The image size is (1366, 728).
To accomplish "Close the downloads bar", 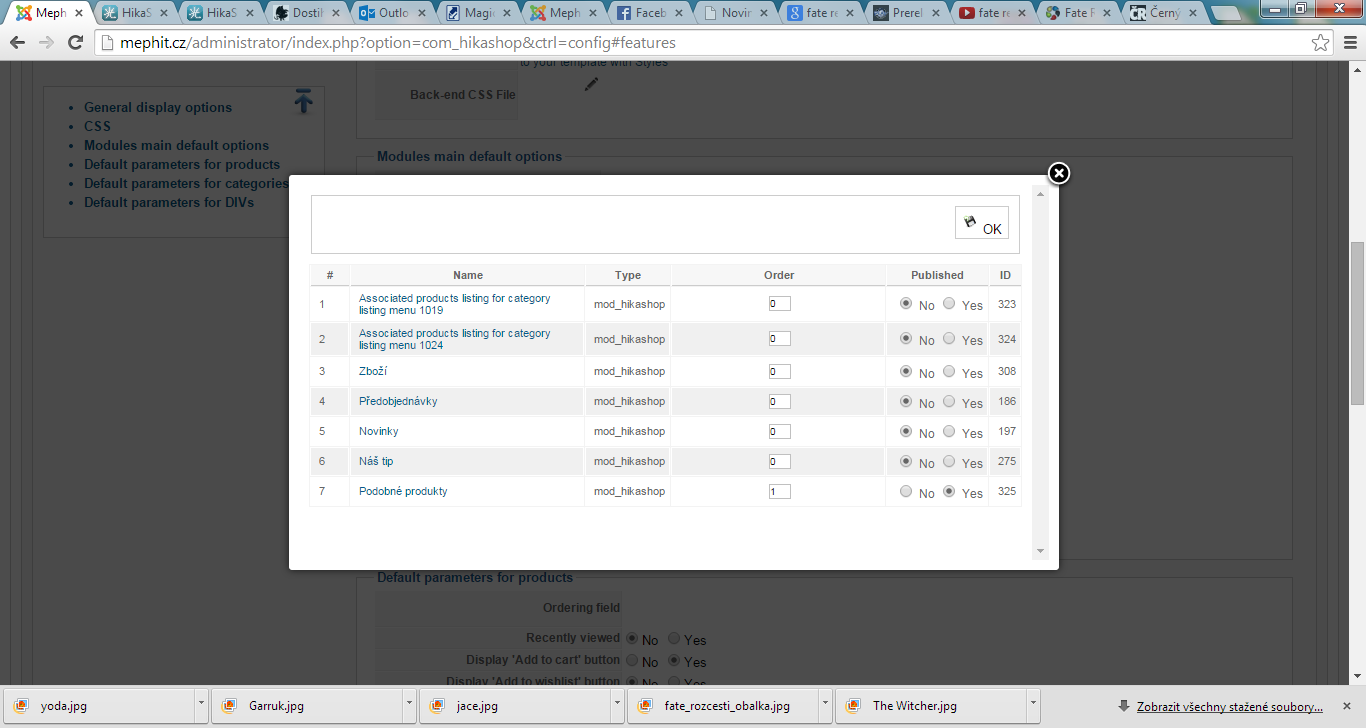I will tap(1346, 706).
